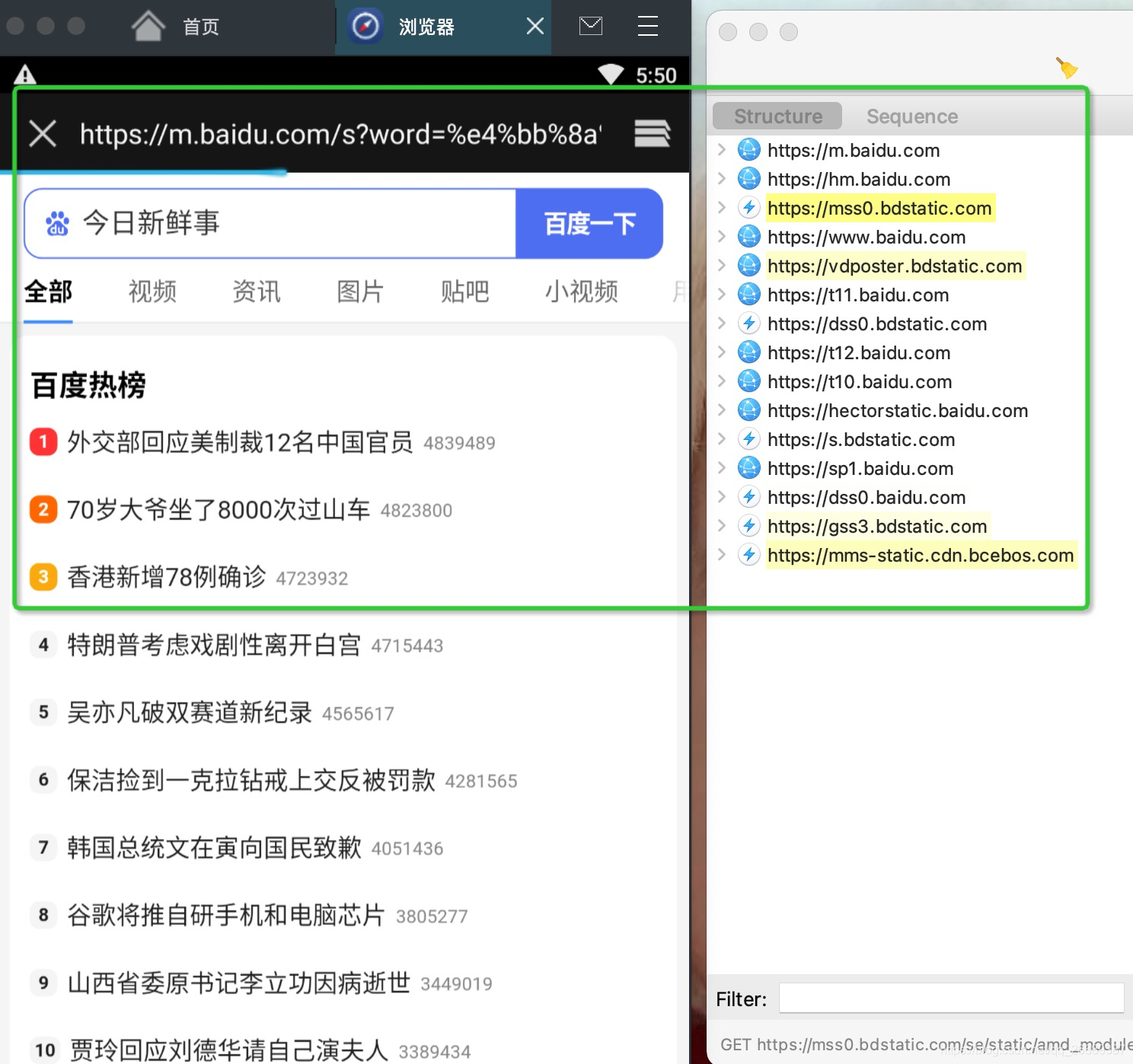Expand the https://dss0.baidu.com node

[722, 497]
